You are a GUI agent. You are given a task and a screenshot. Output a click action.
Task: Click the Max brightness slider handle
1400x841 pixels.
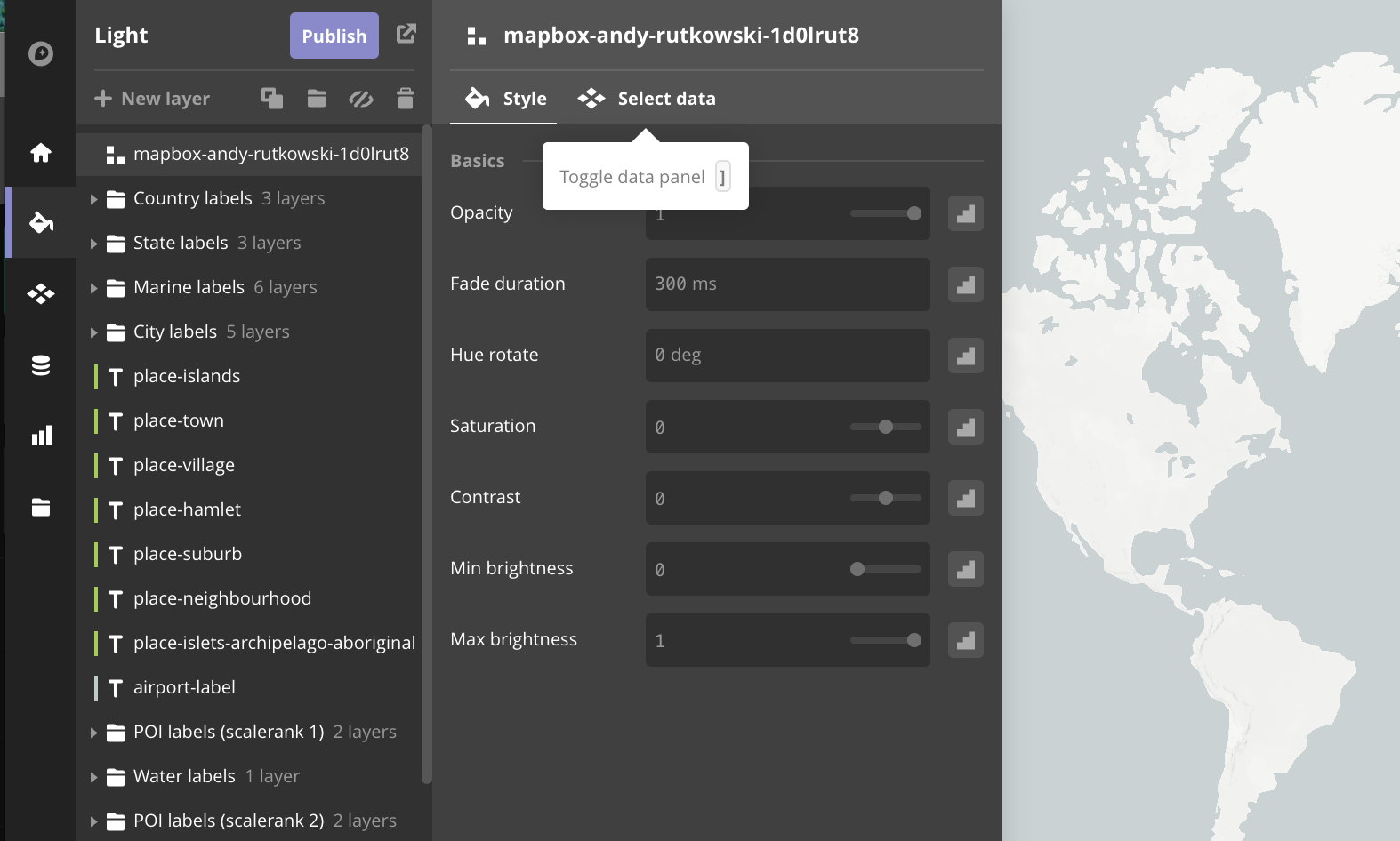[914, 640]
